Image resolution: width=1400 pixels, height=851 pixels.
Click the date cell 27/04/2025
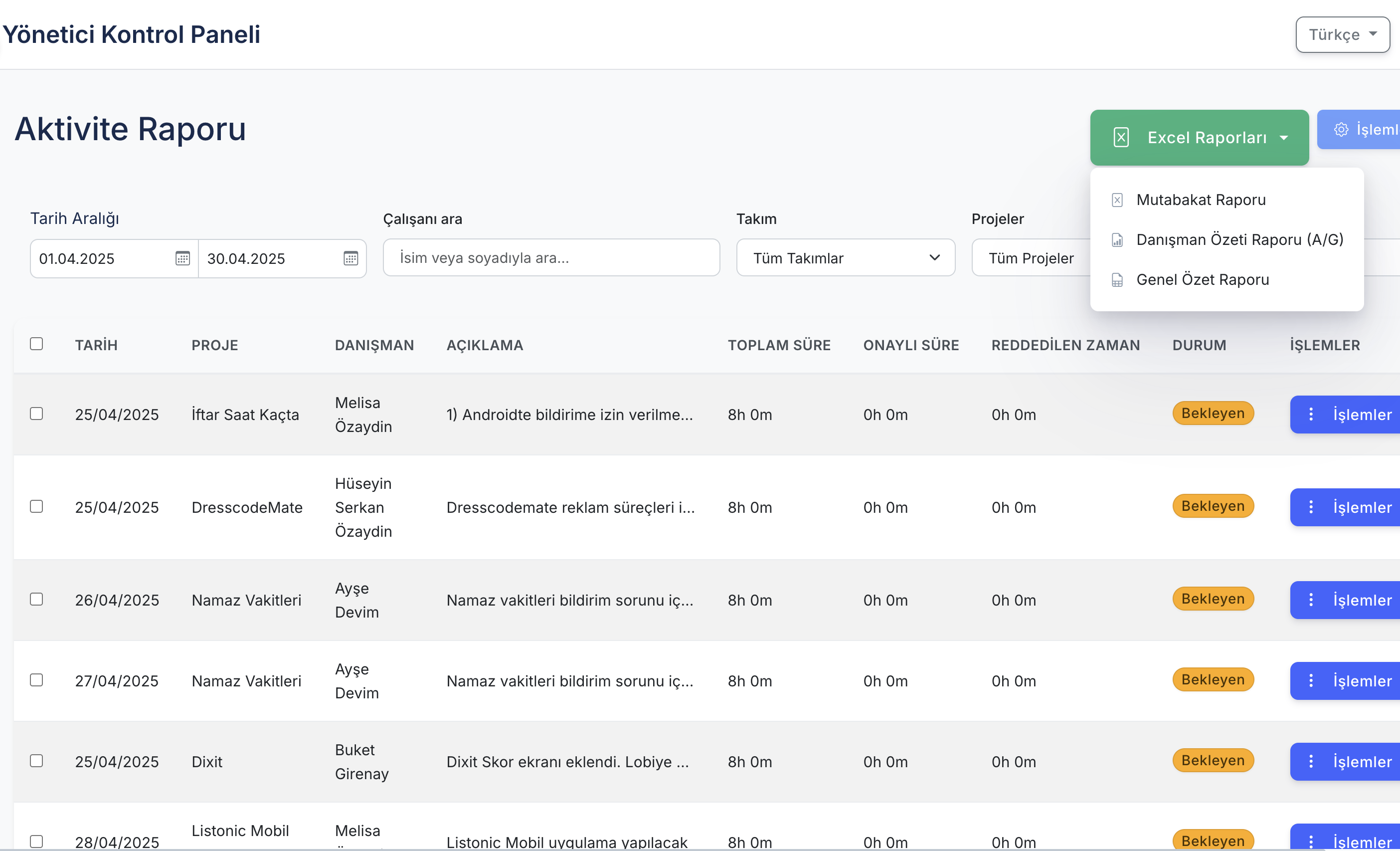(x=117, y=680)
